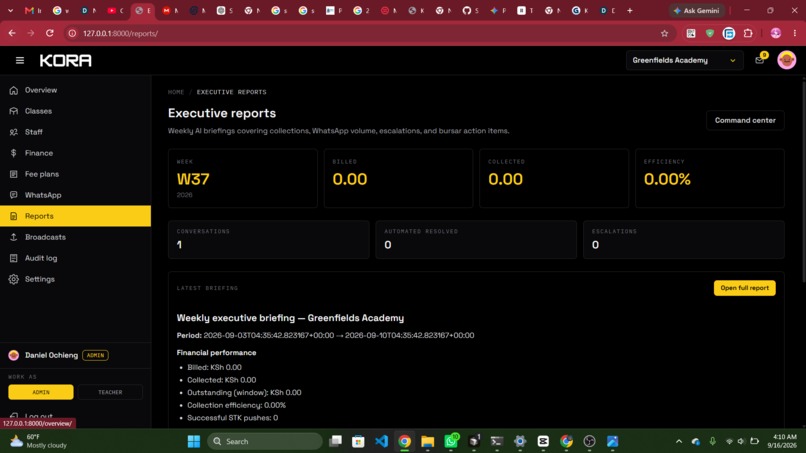Click the Staff people icon
806x453 pixels.
pos(14,132)
